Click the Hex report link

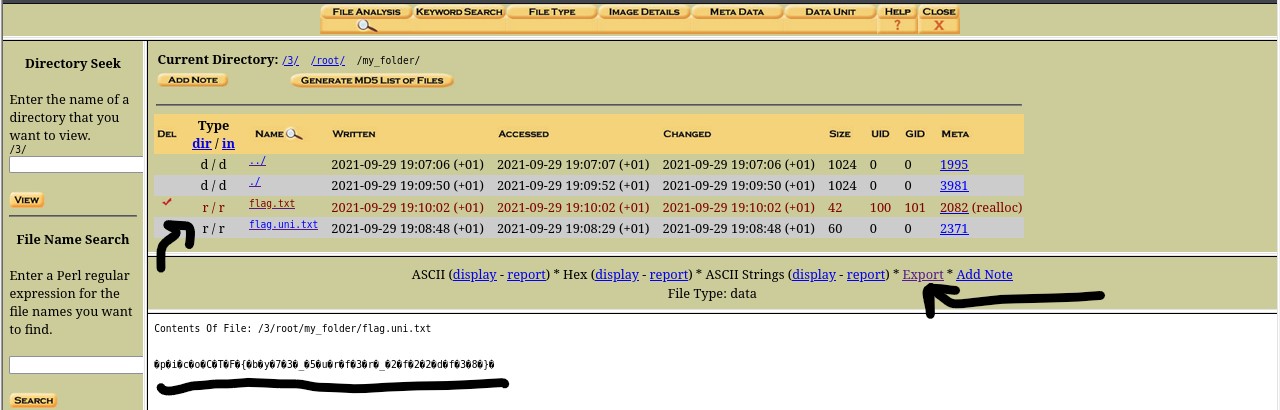pos(669,275)
